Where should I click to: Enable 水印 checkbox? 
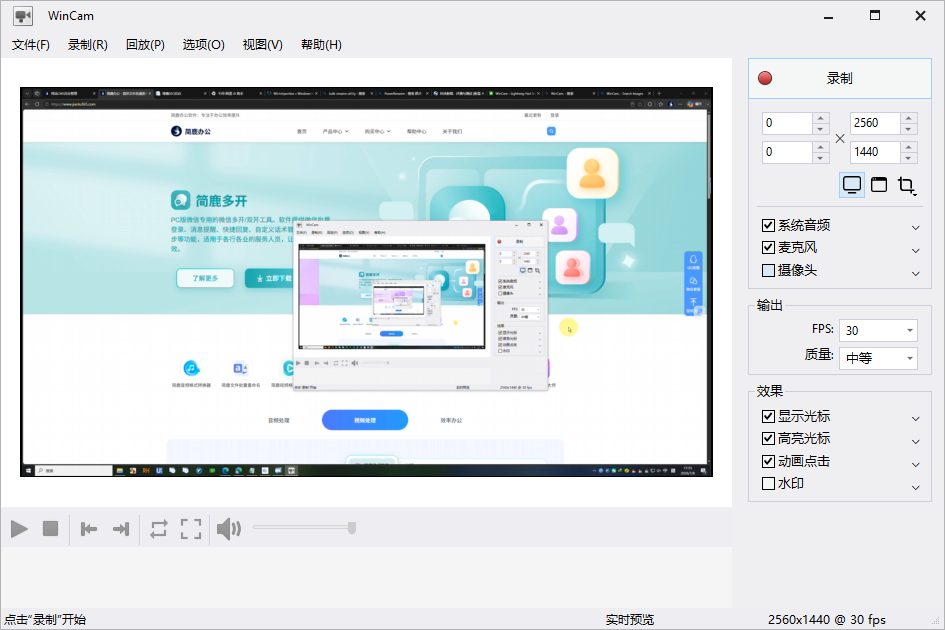tap(768, 484)
